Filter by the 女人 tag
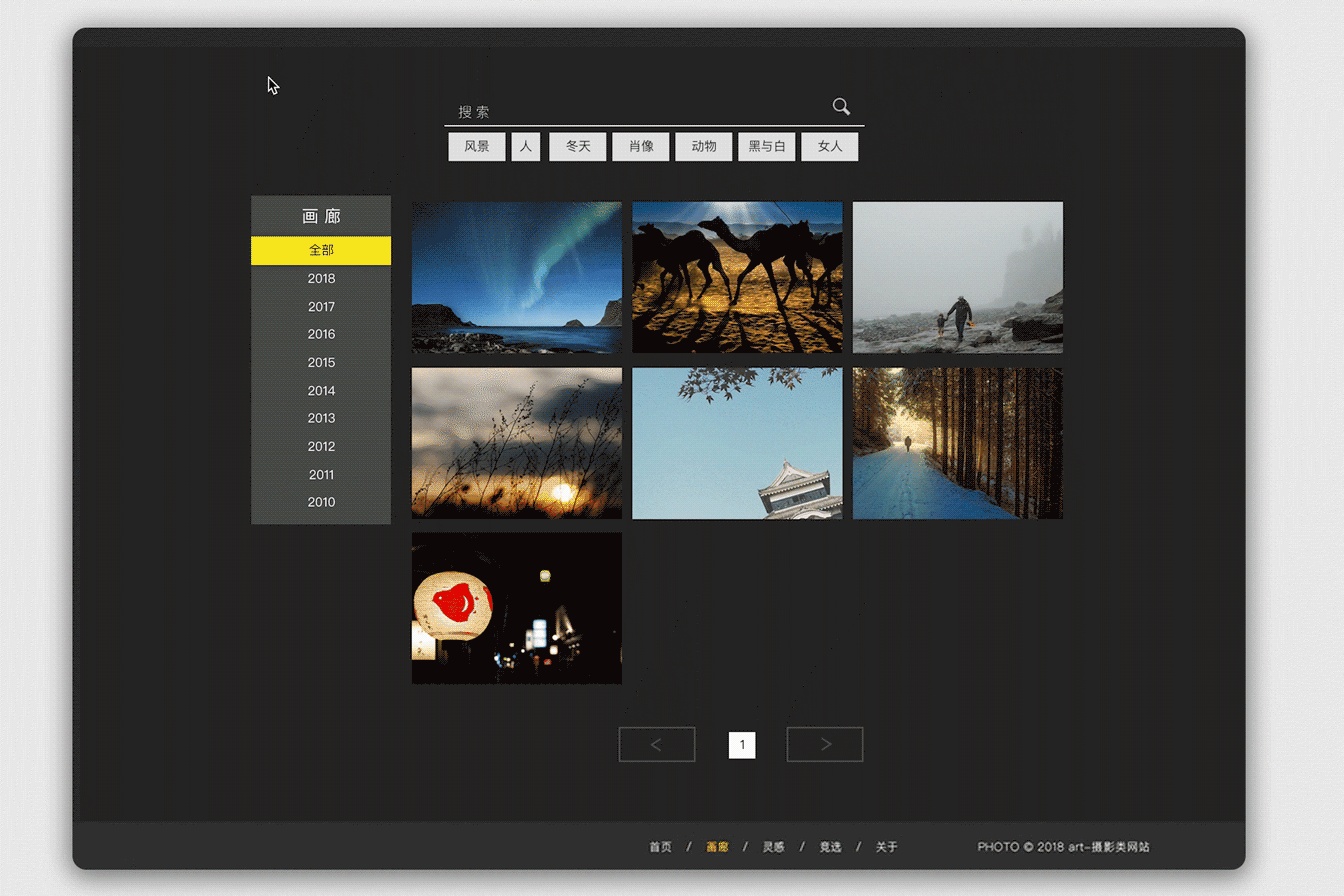The height and width of the screenshot is (896, 1344). (x=830, y=146)
